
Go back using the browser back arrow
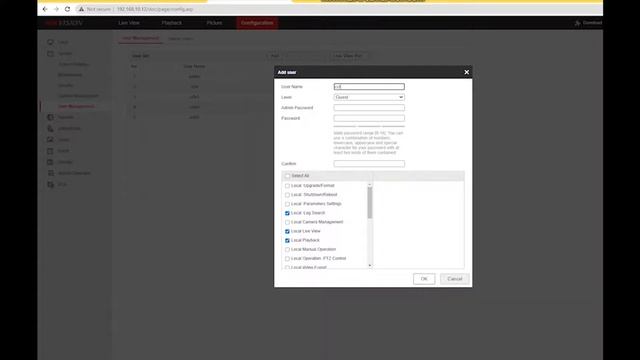pyautogui.click(x=45, y=9)
